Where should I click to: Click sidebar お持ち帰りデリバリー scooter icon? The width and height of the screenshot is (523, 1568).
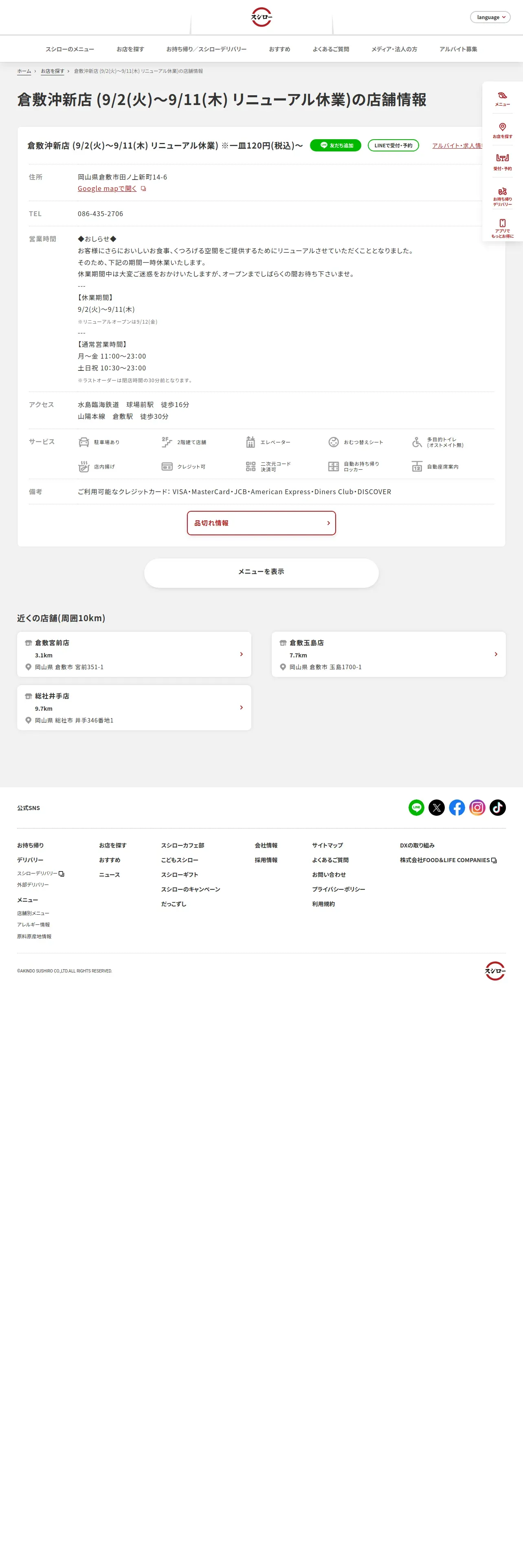[x=502, y=191]
